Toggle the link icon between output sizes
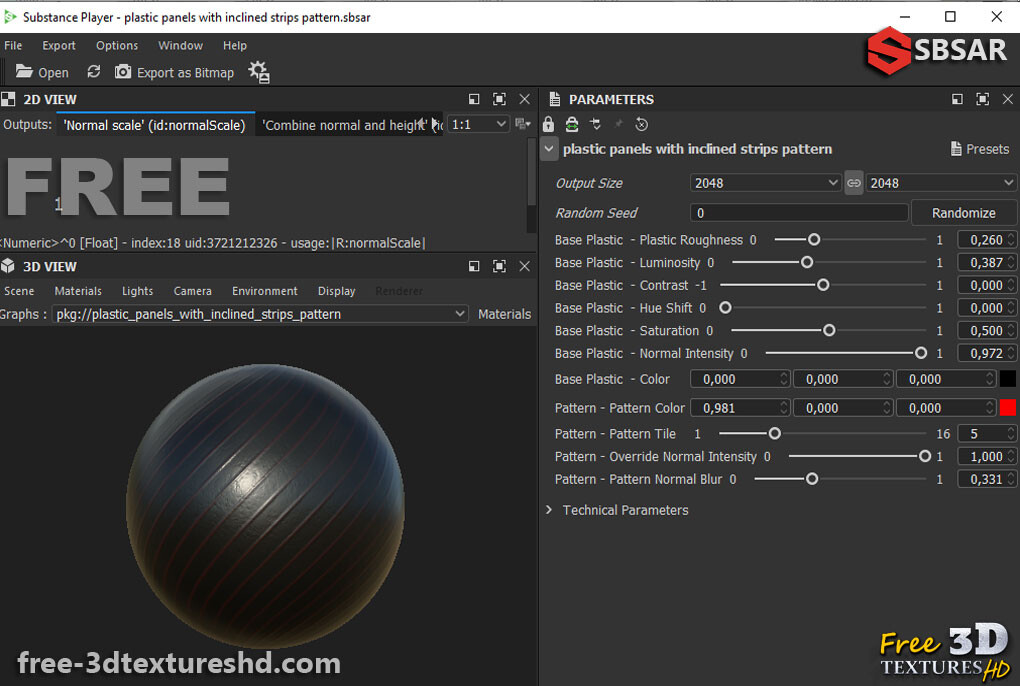This screenshot has height=686, width=1020. (x=853, y=182)
